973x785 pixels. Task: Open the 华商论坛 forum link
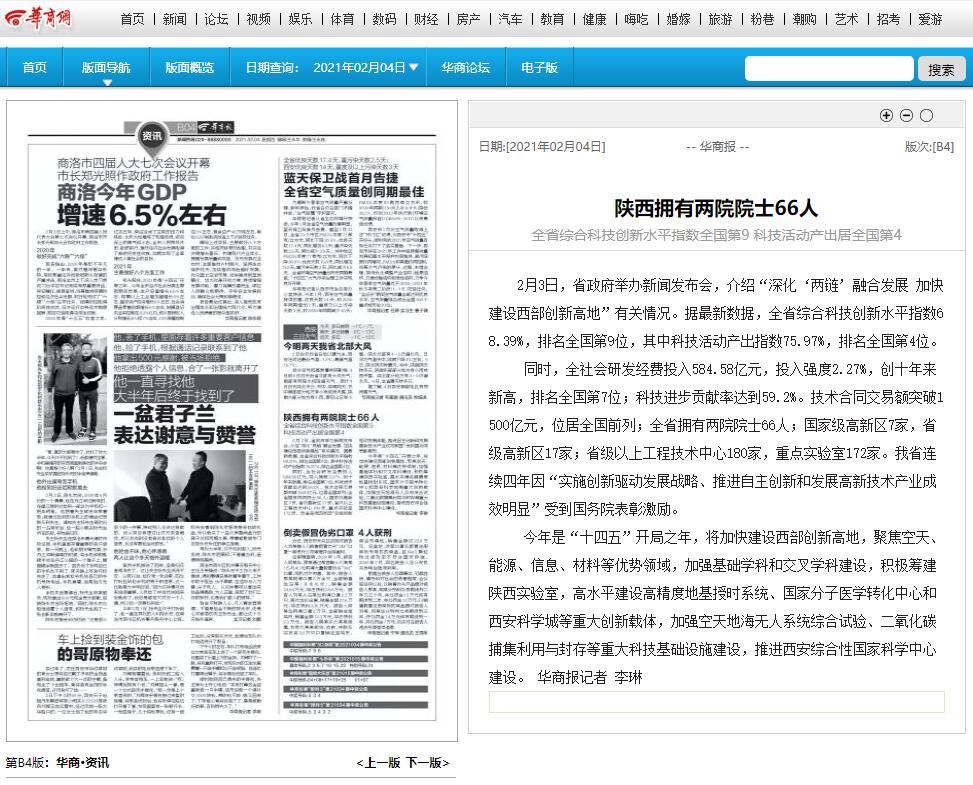[467, 68]
